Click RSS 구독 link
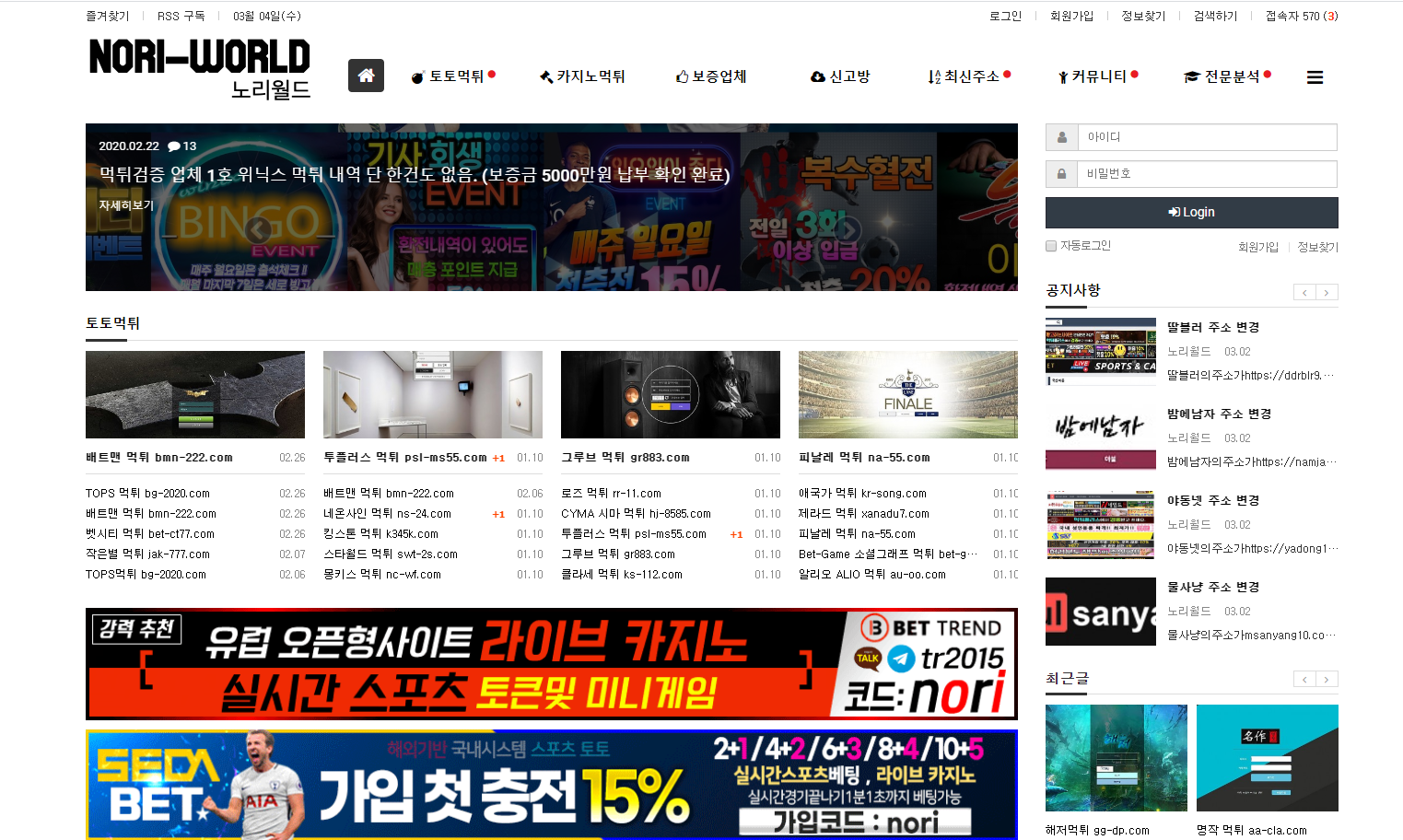This screenshot has height=840, width=1403. coord(181,17)
